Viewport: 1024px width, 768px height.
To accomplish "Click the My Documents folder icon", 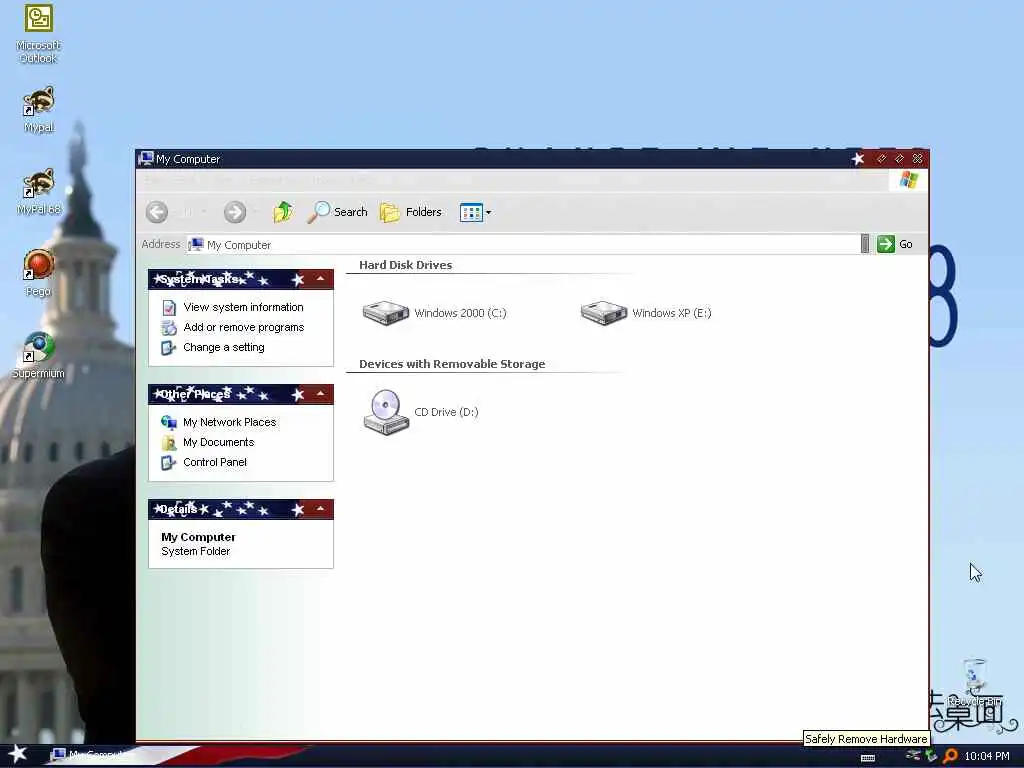I will coord(168,443).
